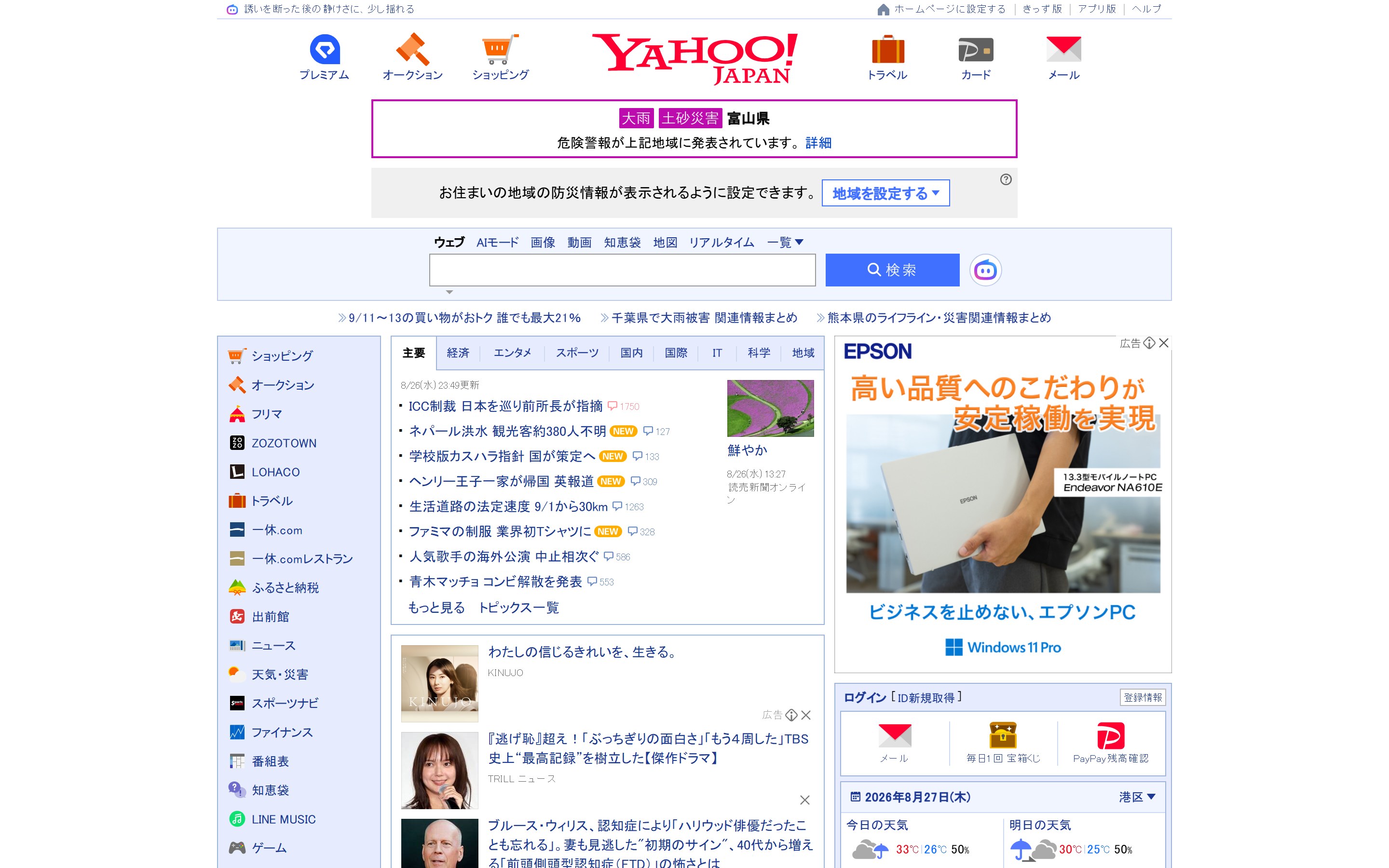This screenshot has width=1389, height=868.
Task: Open 出前館 in the sidebar
Action: point(259,617)
